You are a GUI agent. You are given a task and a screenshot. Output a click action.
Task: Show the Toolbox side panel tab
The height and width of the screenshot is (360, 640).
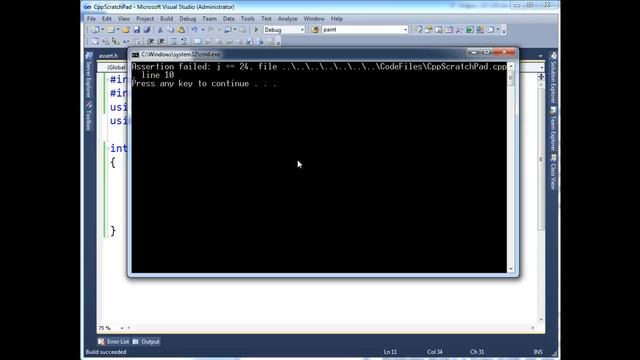tap(88, 116)
